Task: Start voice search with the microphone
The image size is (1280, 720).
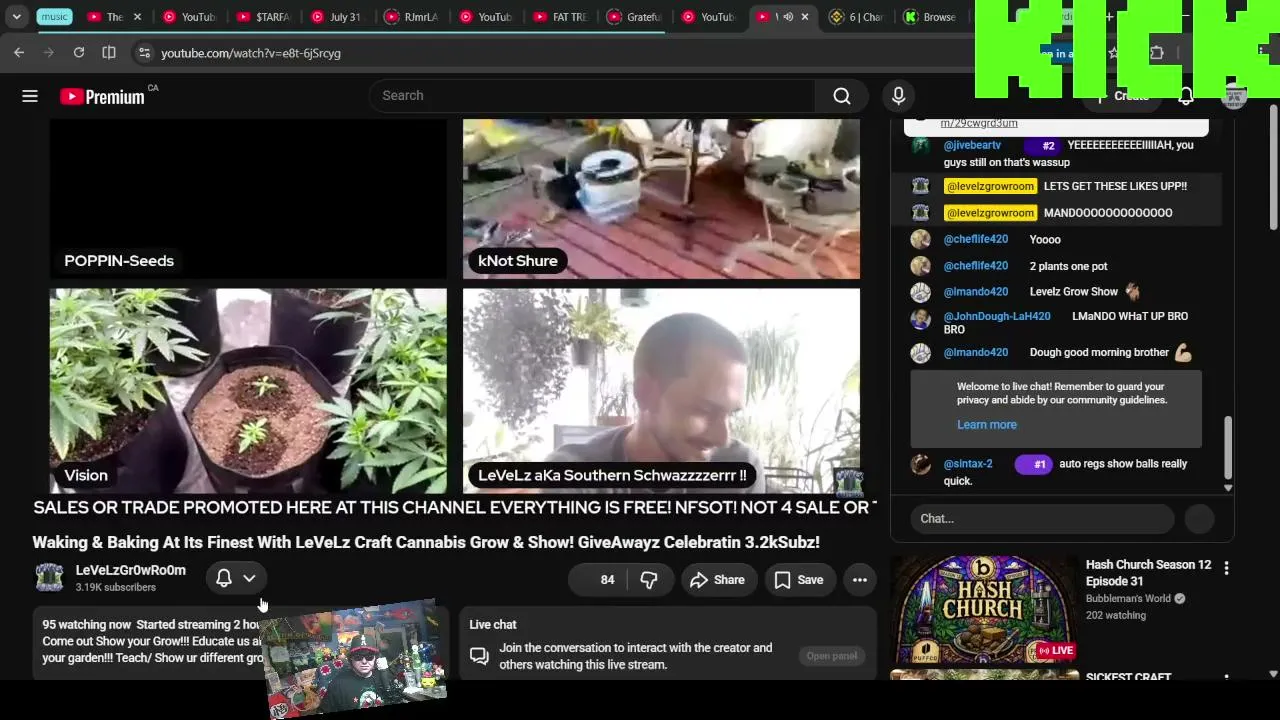Action: pyautogui.click(x=898, y=96)
